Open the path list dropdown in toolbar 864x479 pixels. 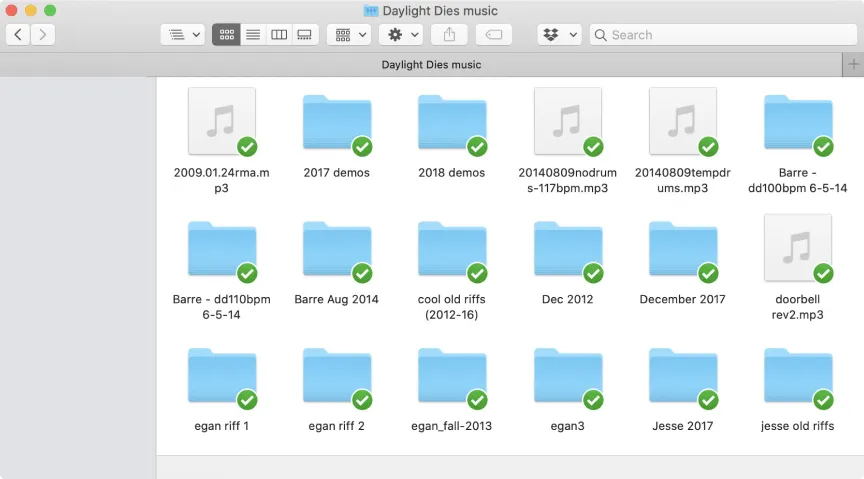tap(183, 35)
